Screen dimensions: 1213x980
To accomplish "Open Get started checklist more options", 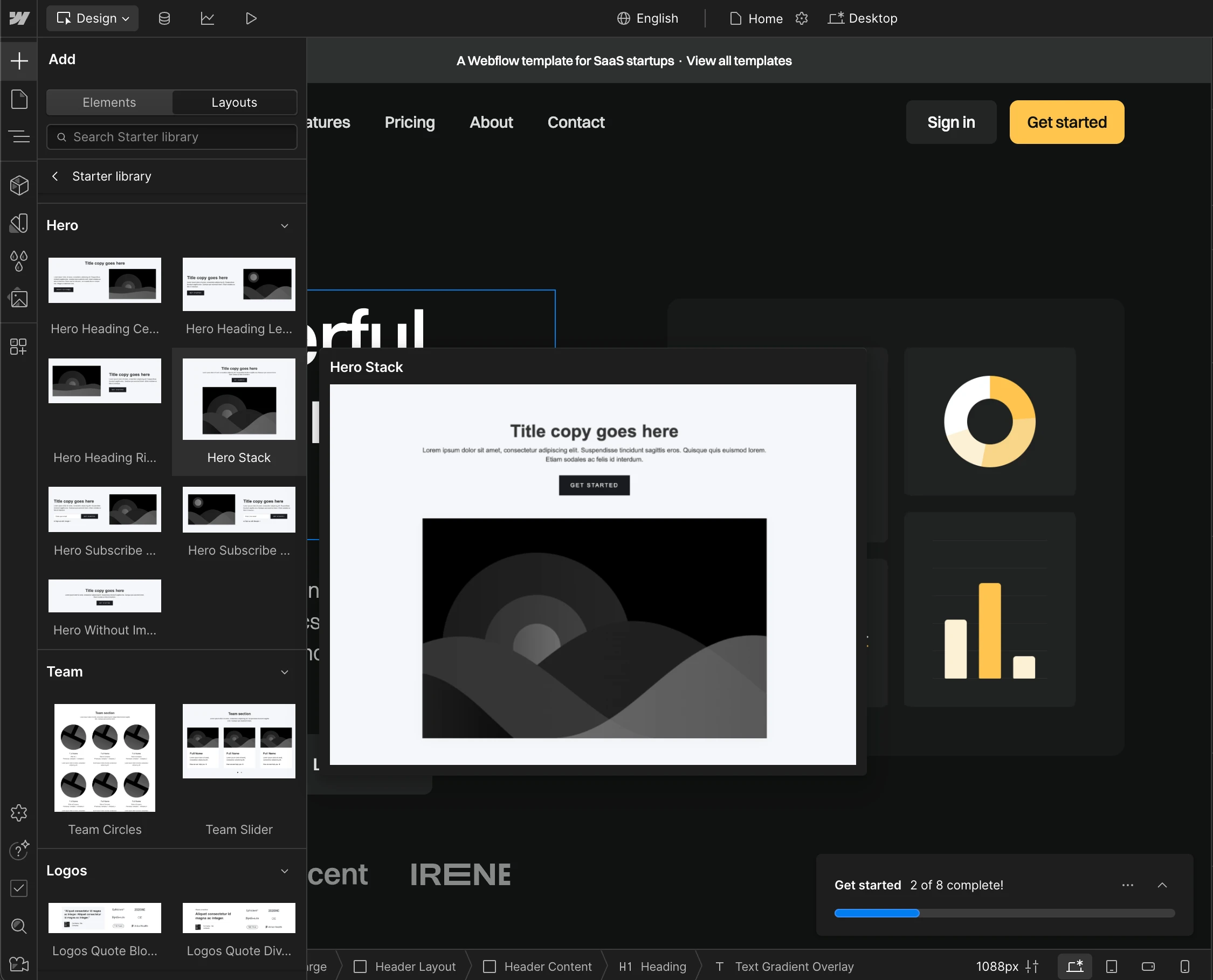I will 1128,885.
